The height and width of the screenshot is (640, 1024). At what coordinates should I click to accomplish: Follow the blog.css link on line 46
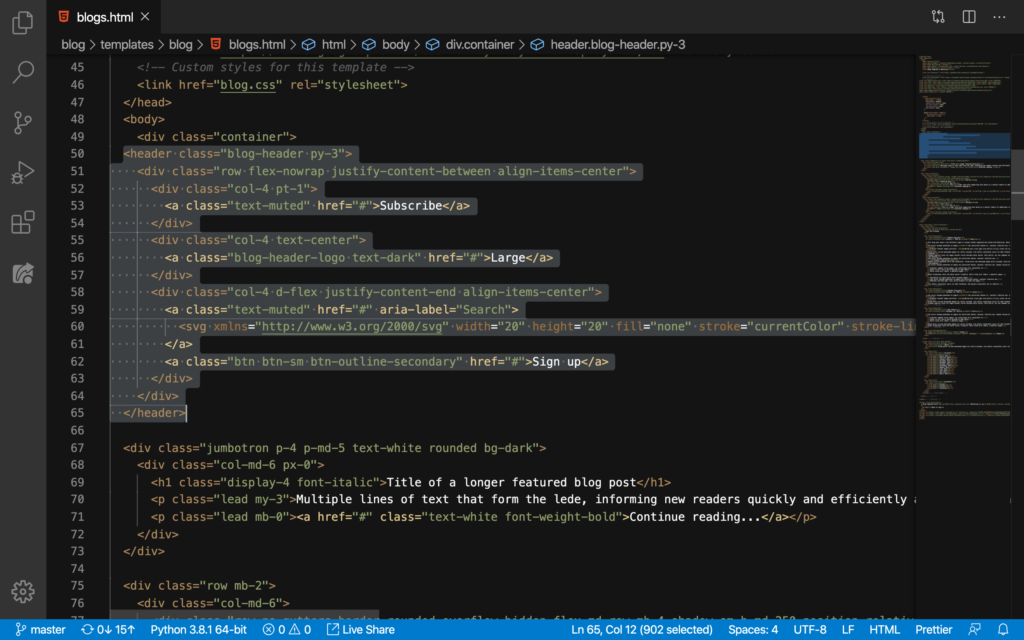[248, 85]
